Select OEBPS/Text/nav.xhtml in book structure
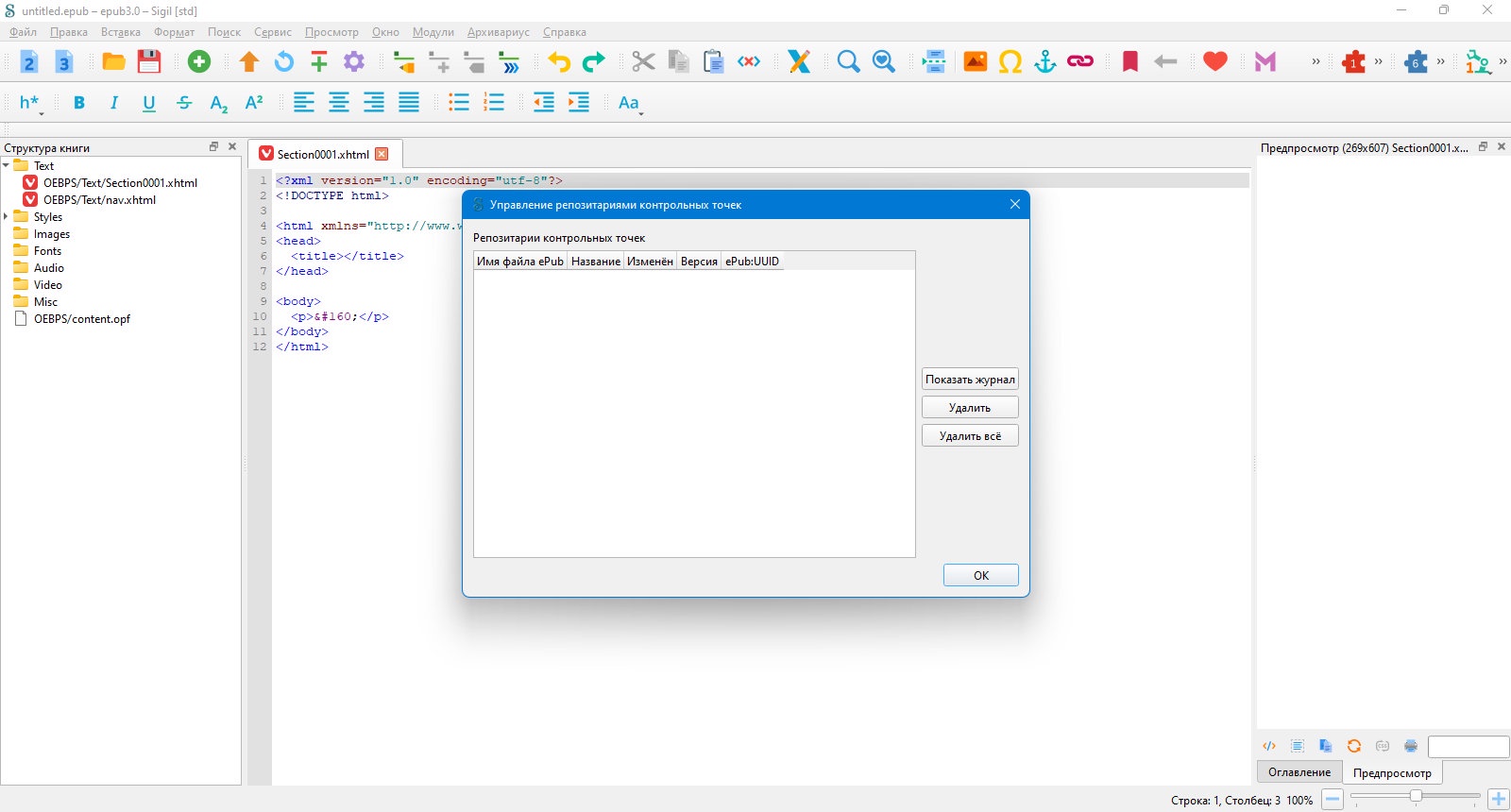The image size is (1511, 812). (99, 200)
